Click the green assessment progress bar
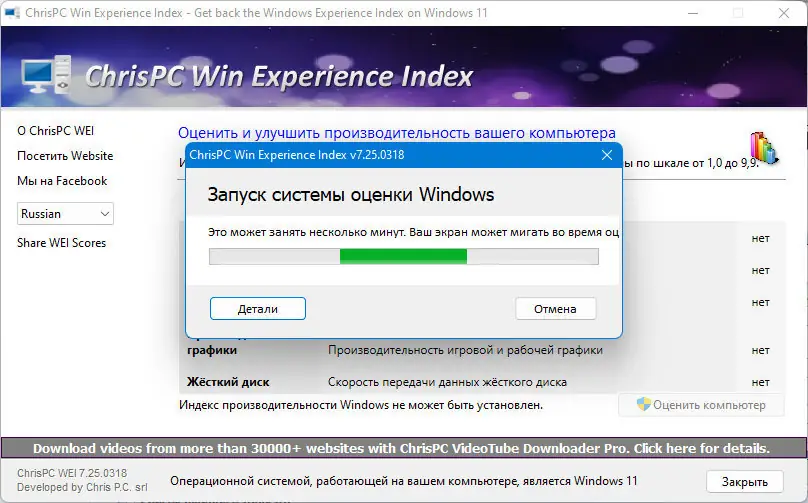Image resolution: width=808 pixels, height=503 pixels. (x=403, y=256)
